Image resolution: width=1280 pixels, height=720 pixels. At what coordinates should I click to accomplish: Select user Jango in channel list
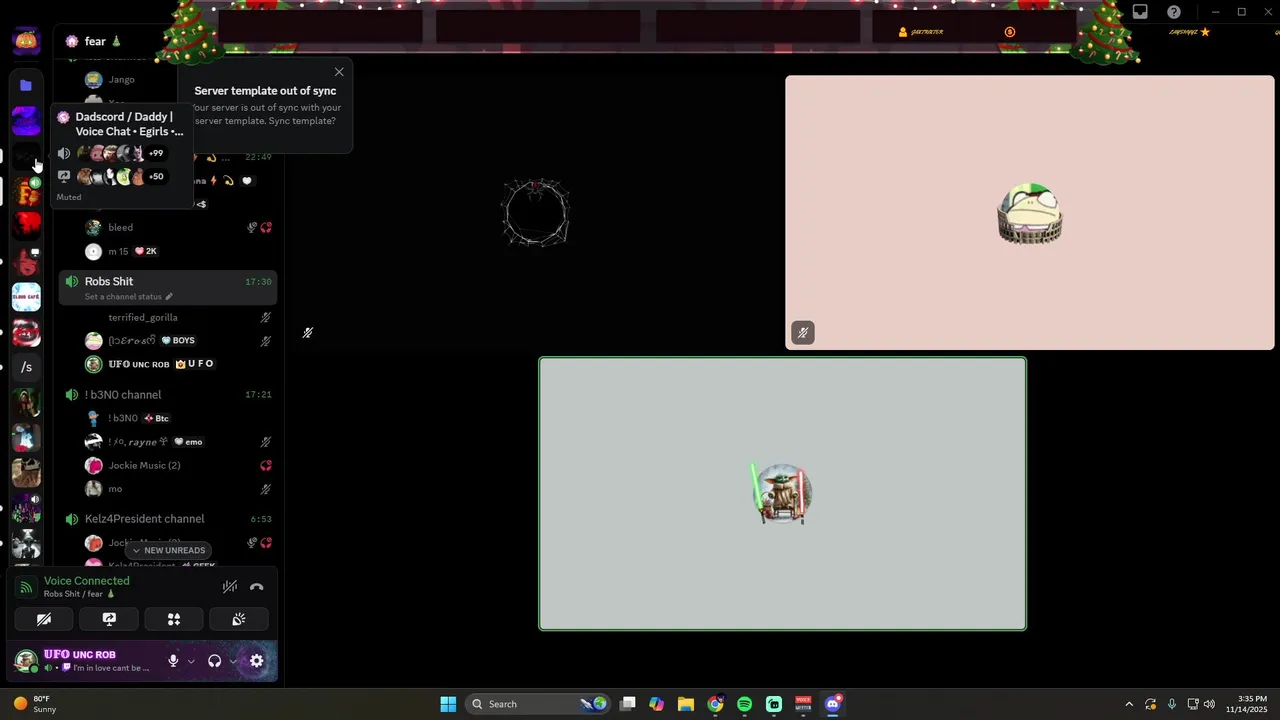121,79
